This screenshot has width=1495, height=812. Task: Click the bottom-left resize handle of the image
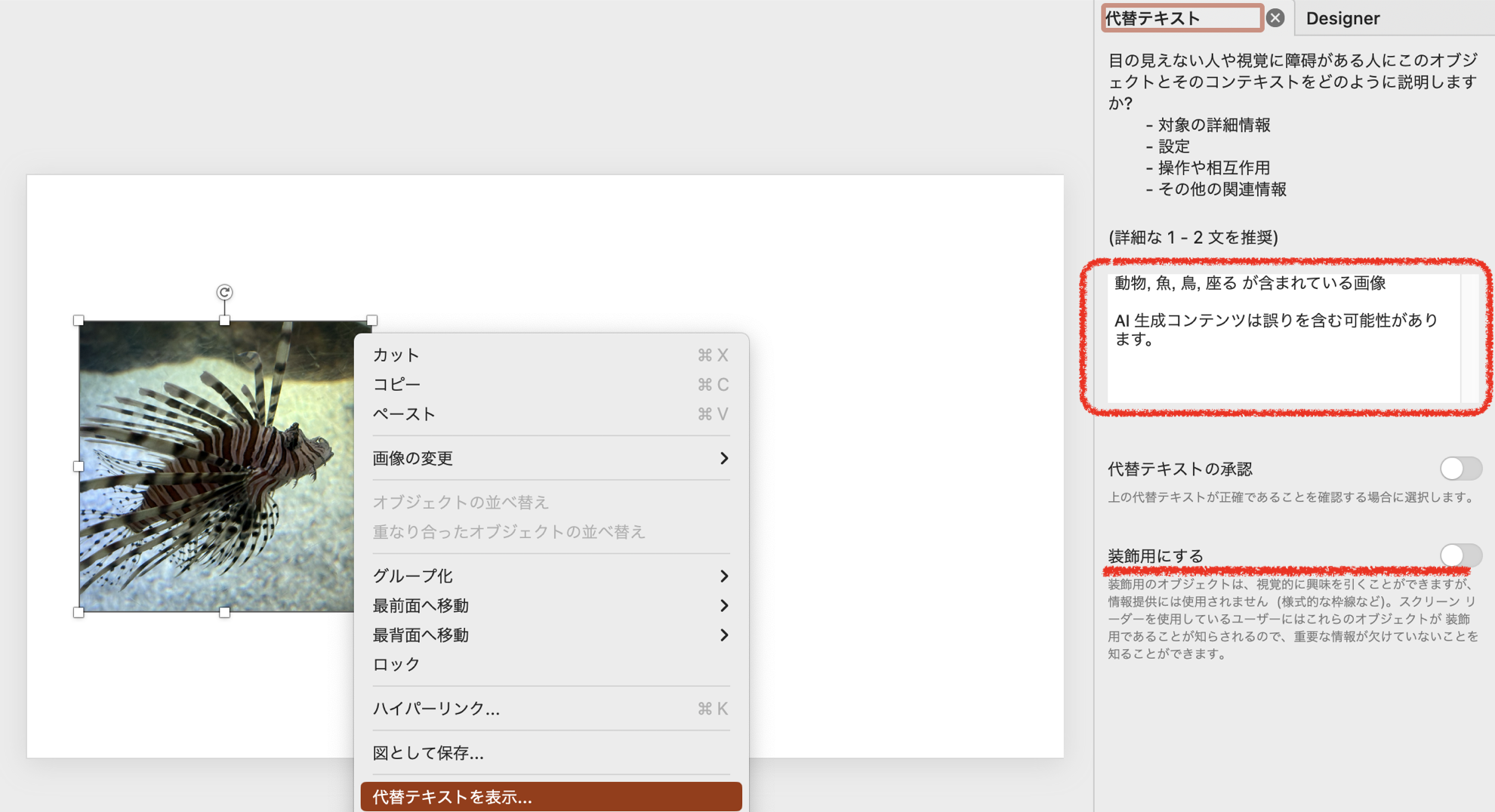point(79,613)
